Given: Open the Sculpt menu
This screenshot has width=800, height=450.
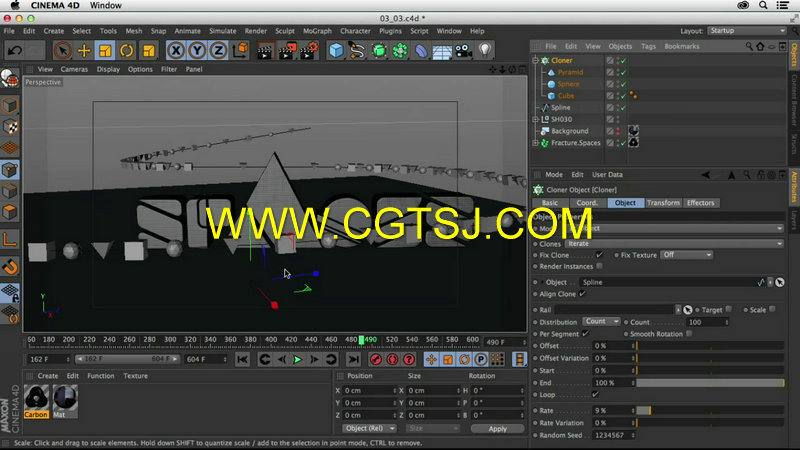Looking at the screenshot, I should [285, 31].
